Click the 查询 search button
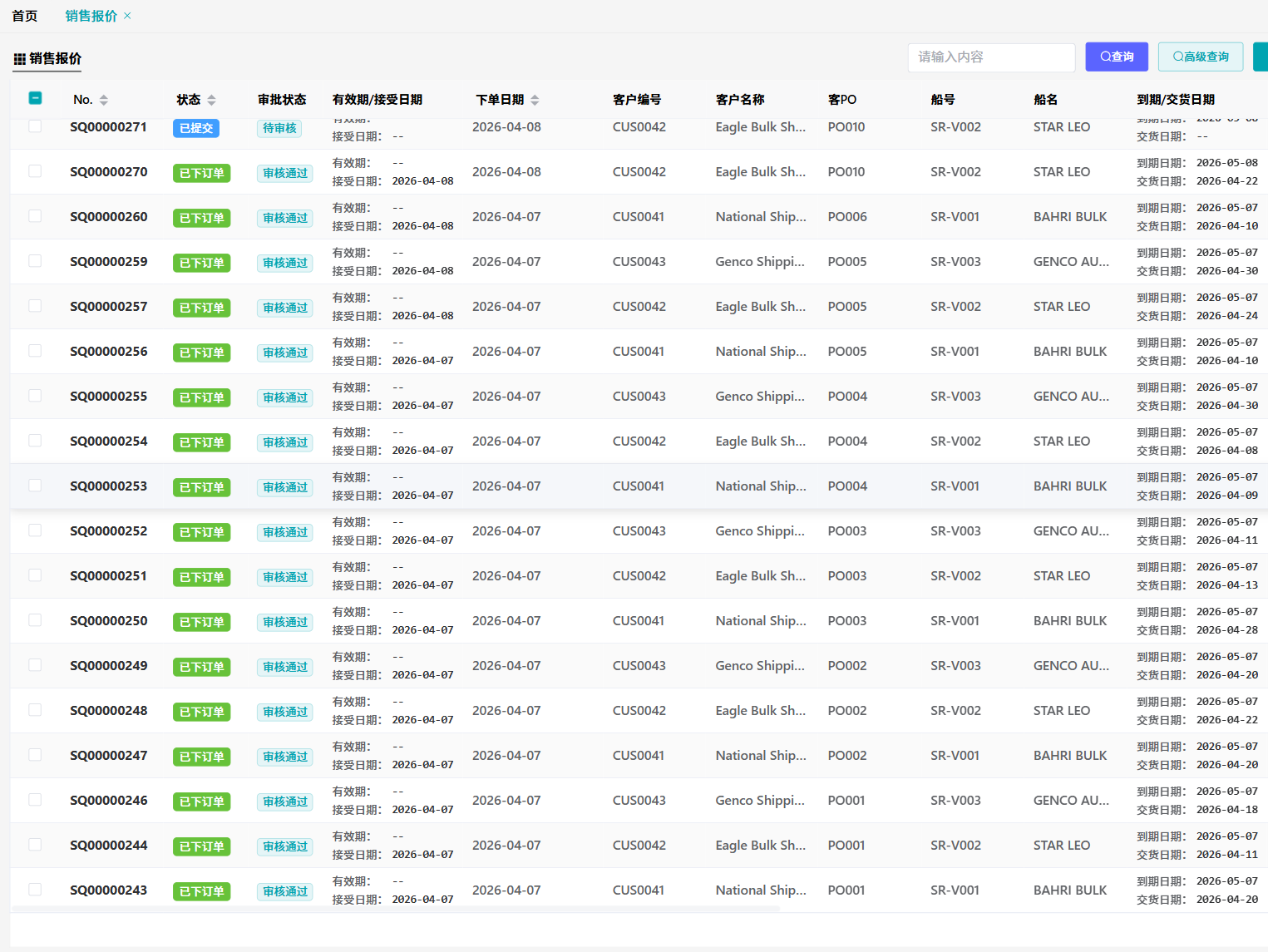This screenshot has height=952, width=1268. 1116,57
